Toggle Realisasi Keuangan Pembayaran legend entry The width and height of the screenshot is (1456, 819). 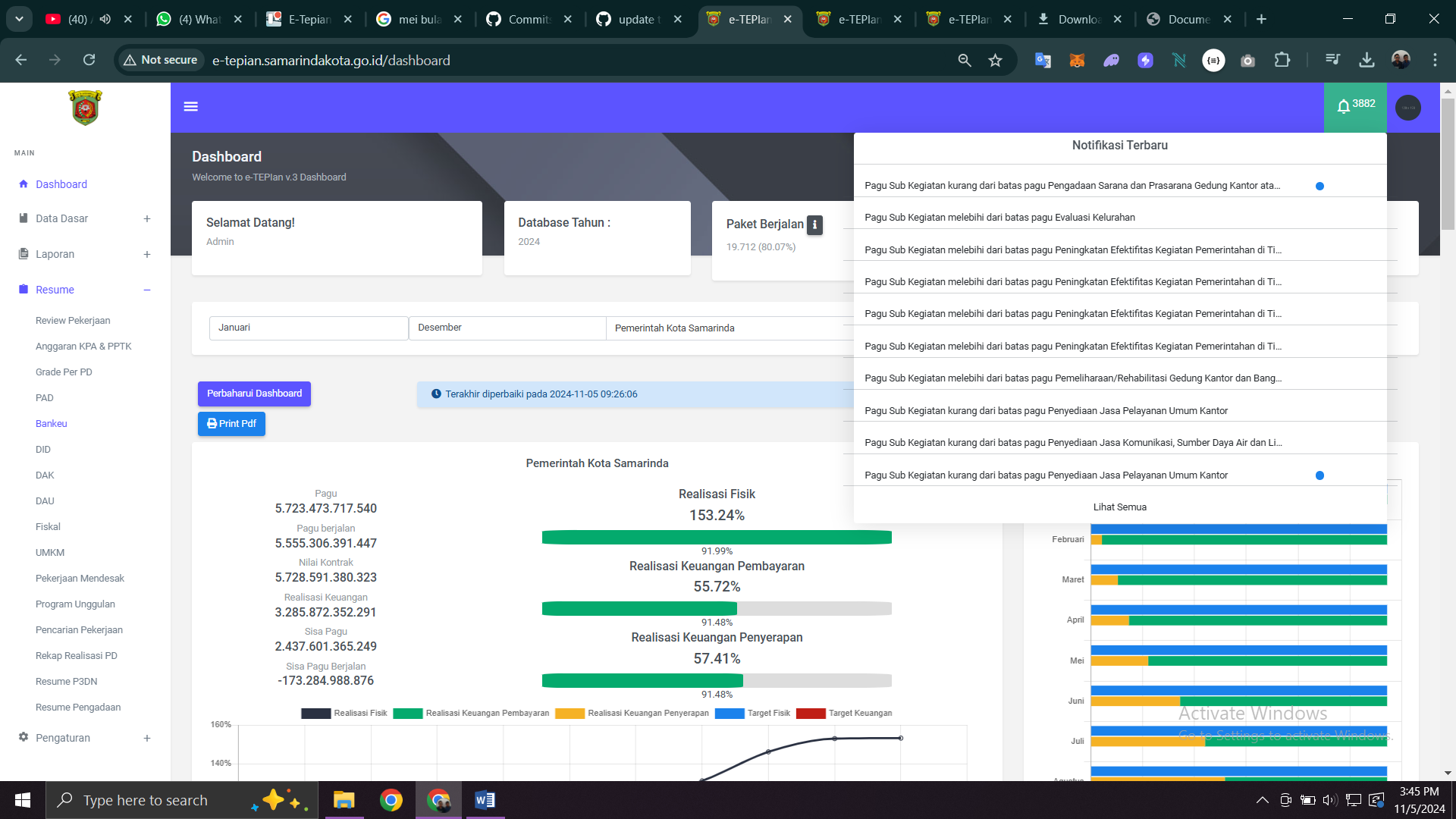click(x=471, y=714)
